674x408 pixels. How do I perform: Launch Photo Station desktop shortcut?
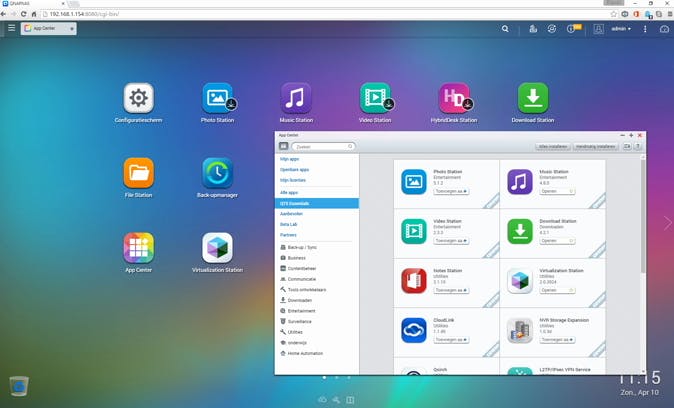218,103
